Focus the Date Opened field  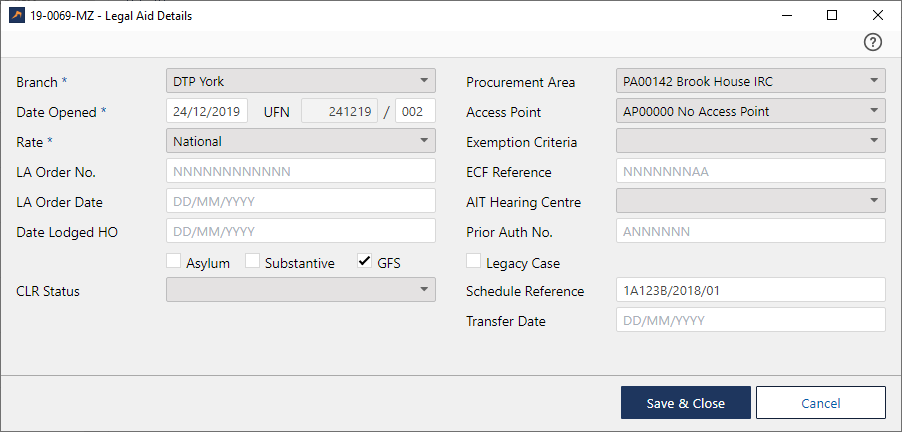tap(210, 111)
